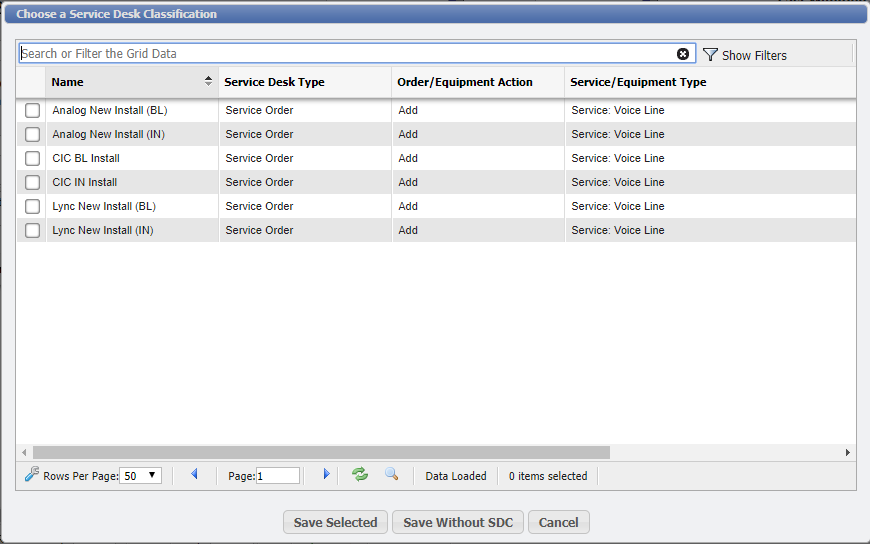Click the Page number input field
The height and width of the screenshot is (544, 870).
278,476
